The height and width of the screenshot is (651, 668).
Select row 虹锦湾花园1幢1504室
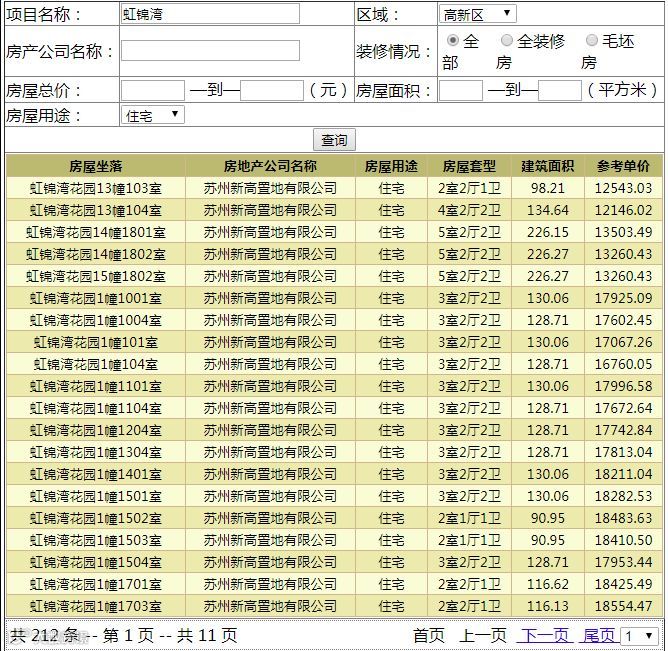pyautogui.click(x=334, y=562)
